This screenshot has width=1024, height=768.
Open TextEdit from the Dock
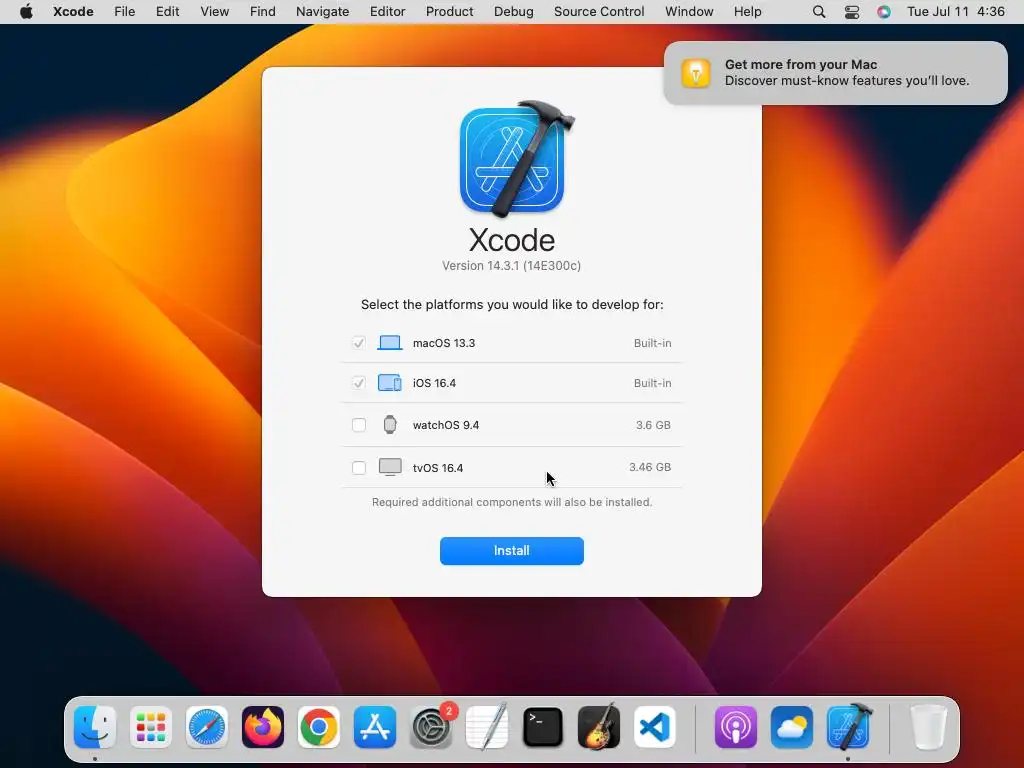pos(487,727)
